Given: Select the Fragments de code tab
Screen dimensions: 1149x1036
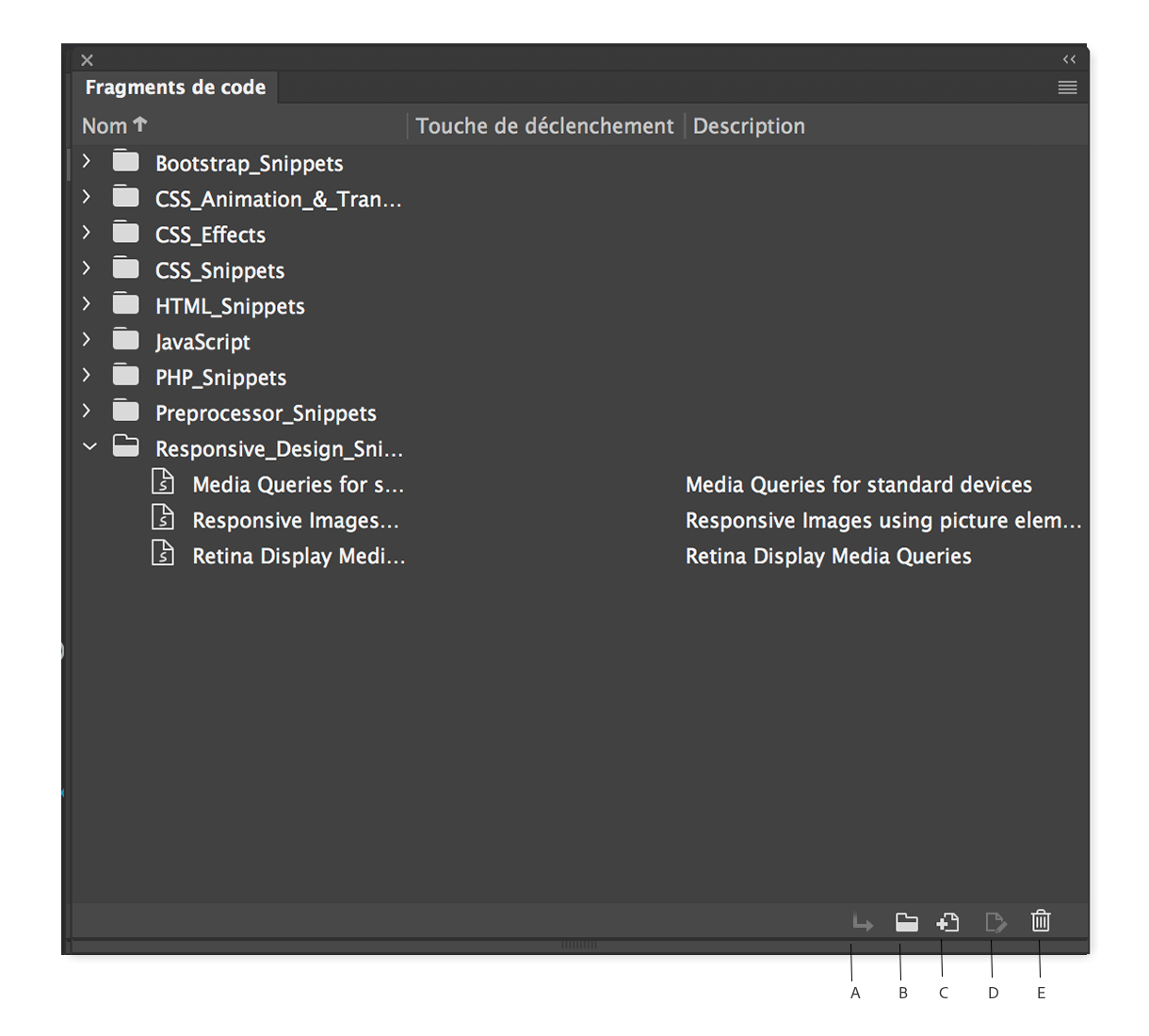Looking at the screenshot, I should pos(175,88).
